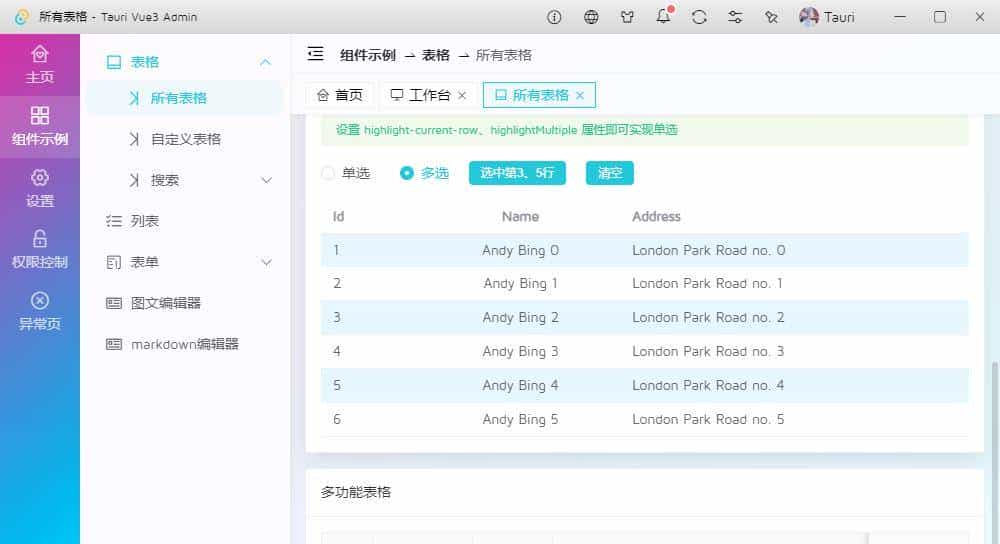The height and width of the screenshot is (544, 1000).
Task: Select the row for Andy Bing 0
Action: [x=644, y=250]
